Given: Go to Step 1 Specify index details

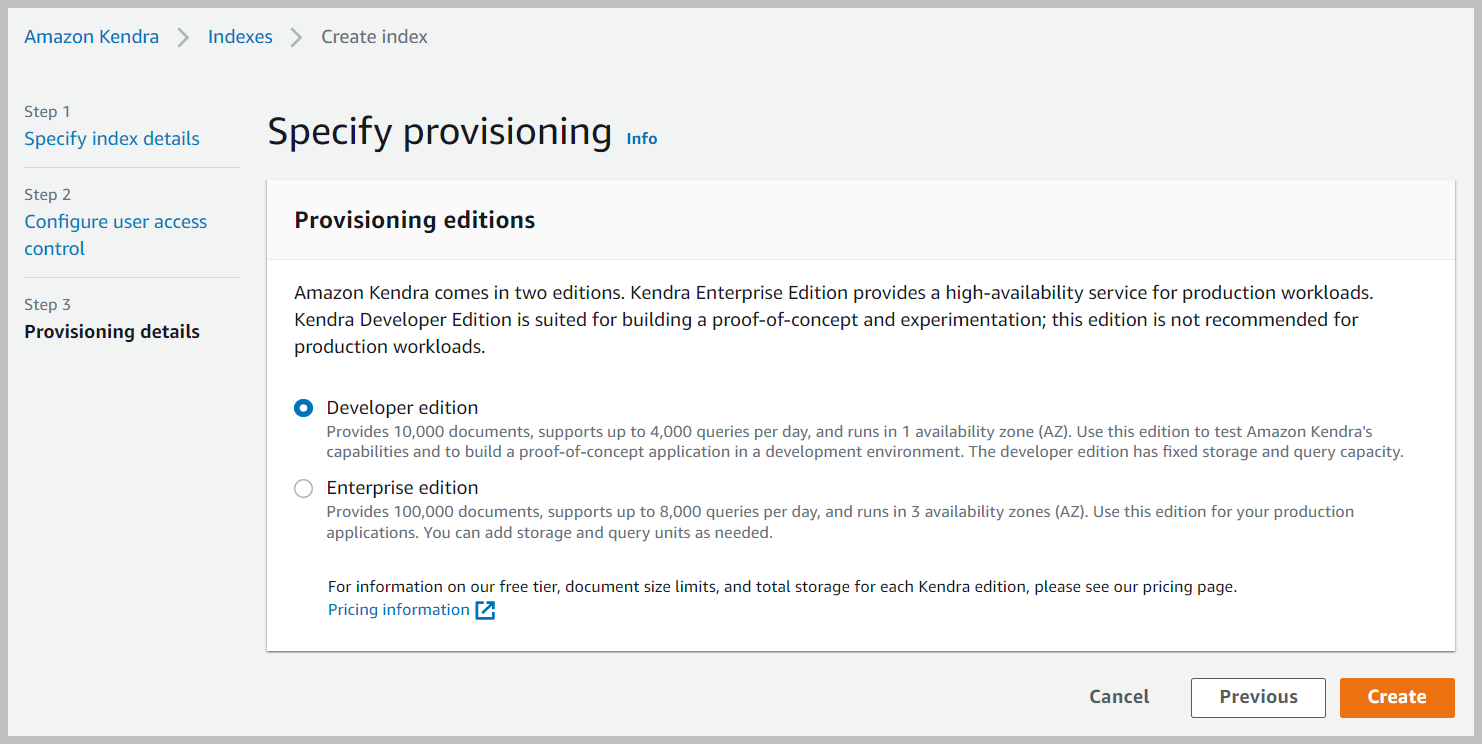Looking at the screenshot, I should (111, 138).
